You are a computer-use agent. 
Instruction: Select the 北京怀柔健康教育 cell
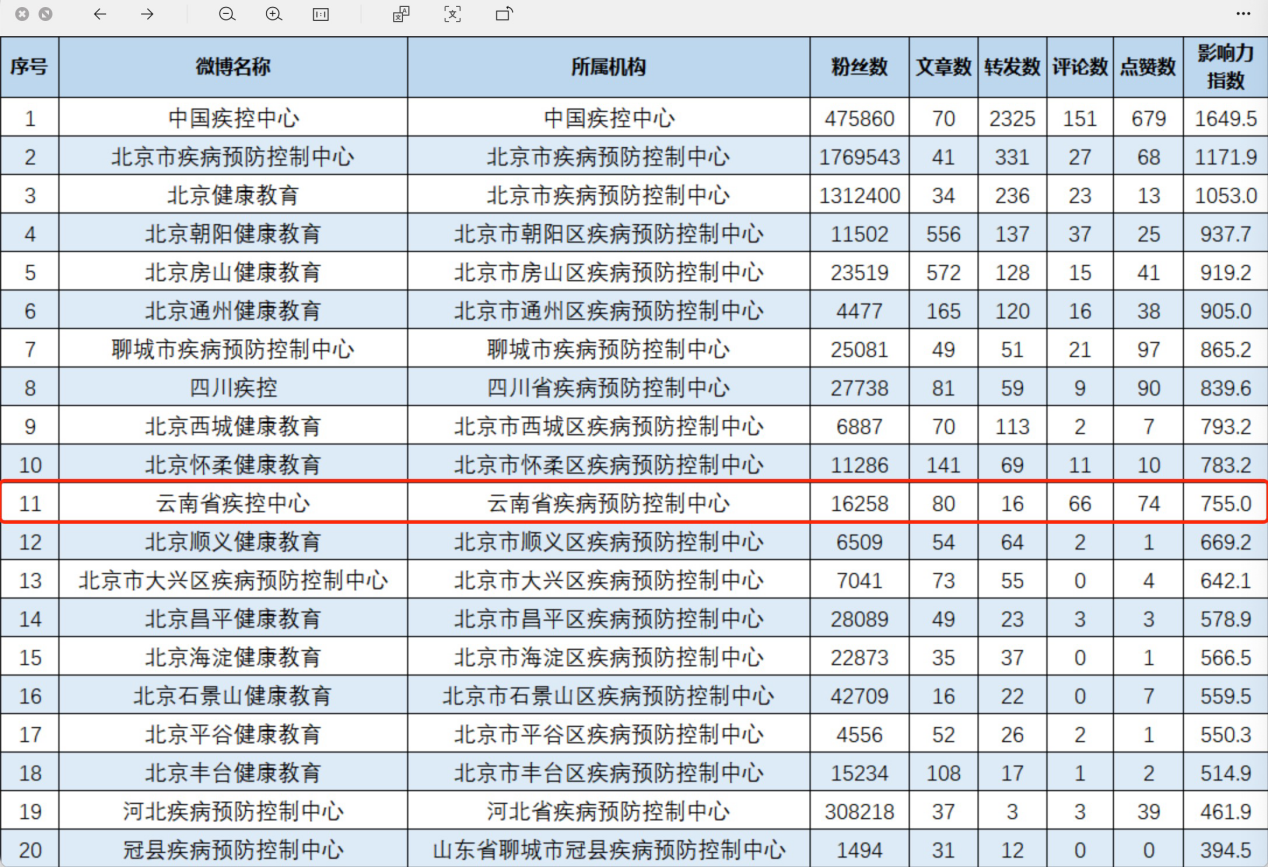(x=233, y=465)
